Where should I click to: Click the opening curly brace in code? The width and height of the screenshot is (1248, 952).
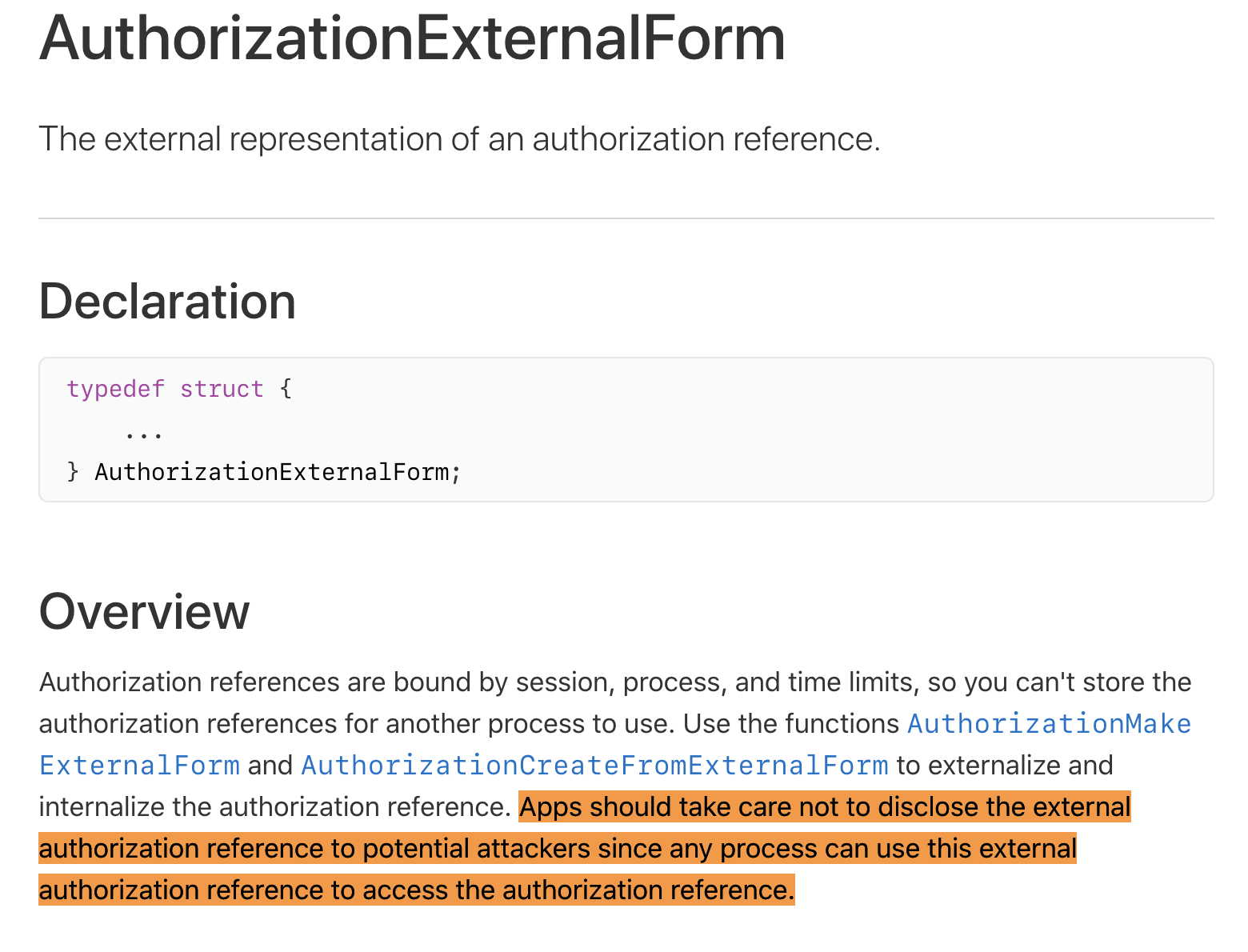pyautogui.click(x=286, y=389)
